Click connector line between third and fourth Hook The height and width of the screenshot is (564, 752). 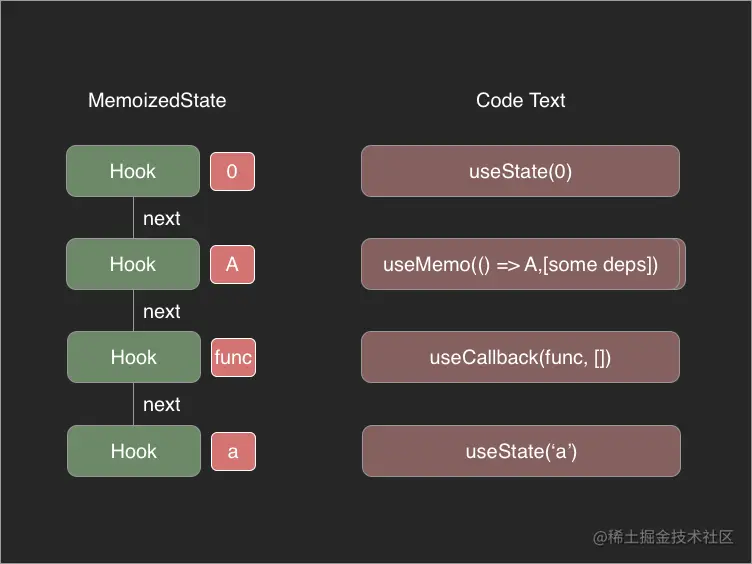click(133, 403)
